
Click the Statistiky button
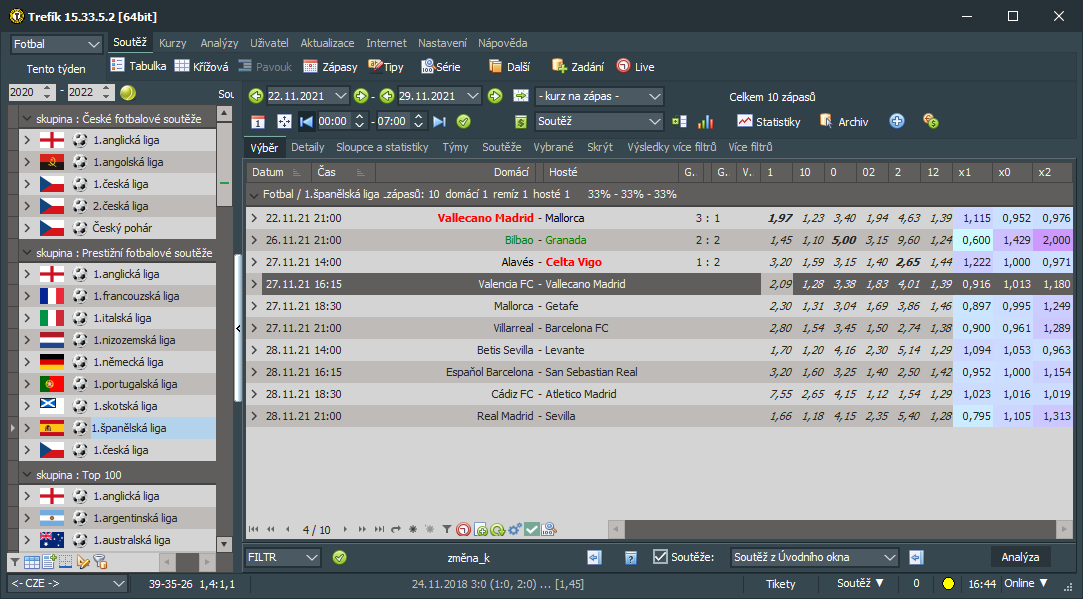coord(769,122)
